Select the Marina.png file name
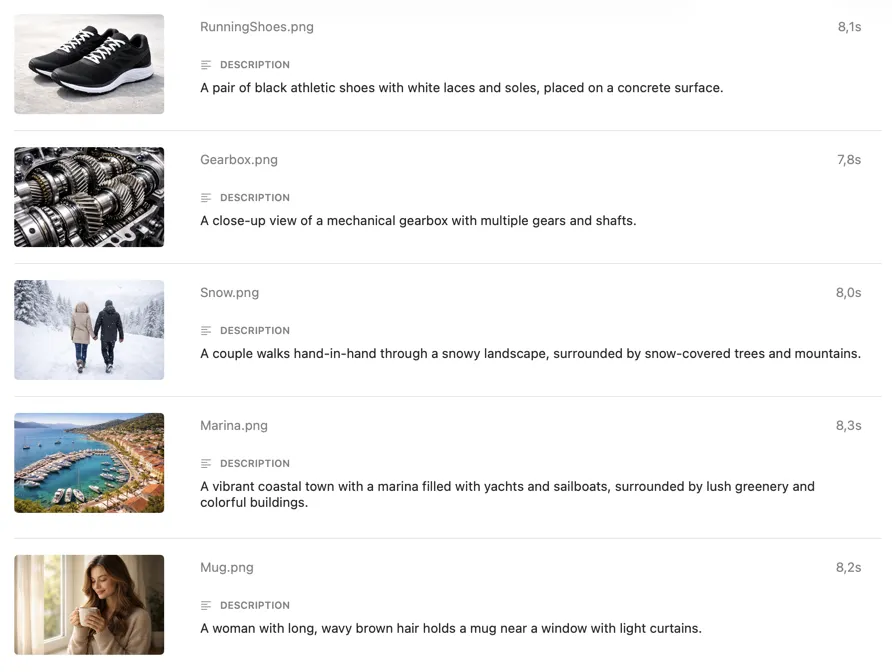892x672 pixels. pyautogui.click(x=234, y=426)
